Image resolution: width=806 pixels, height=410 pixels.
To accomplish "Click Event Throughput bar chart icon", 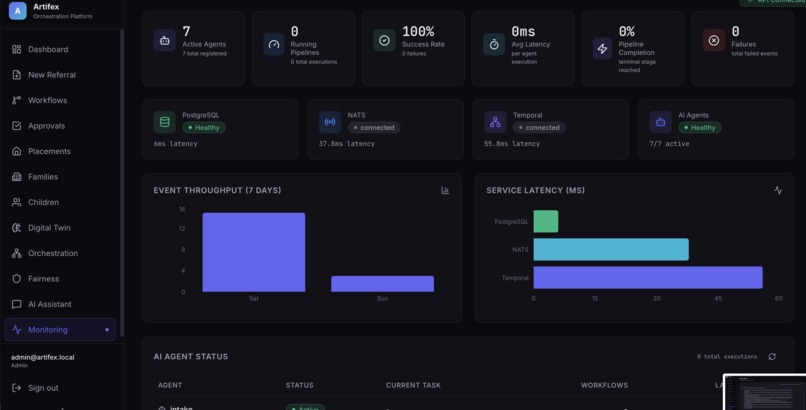I will (445, 191).
